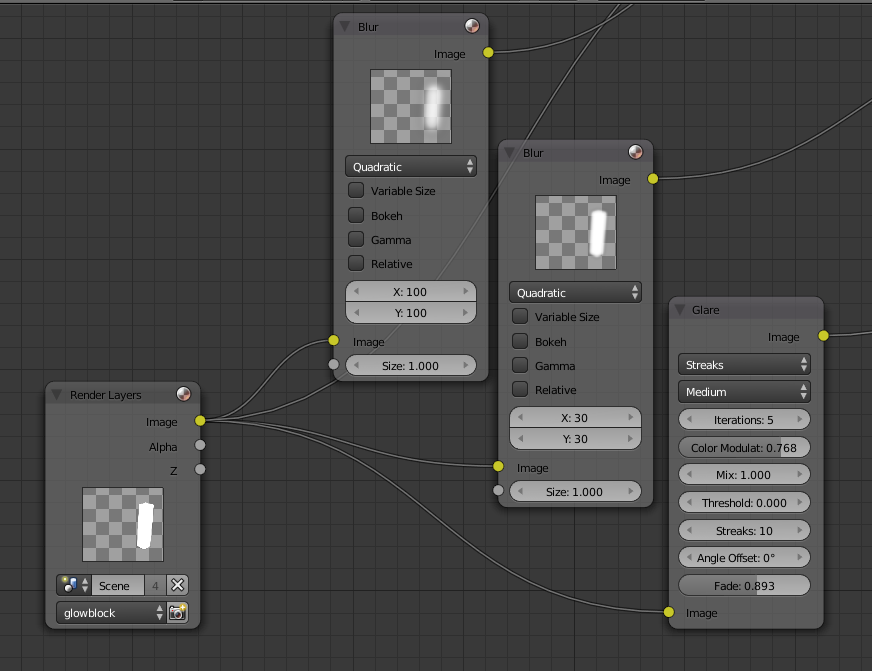Select the Render Layers node title
Screen dimensions: 872x671
[x=106, y=395]
